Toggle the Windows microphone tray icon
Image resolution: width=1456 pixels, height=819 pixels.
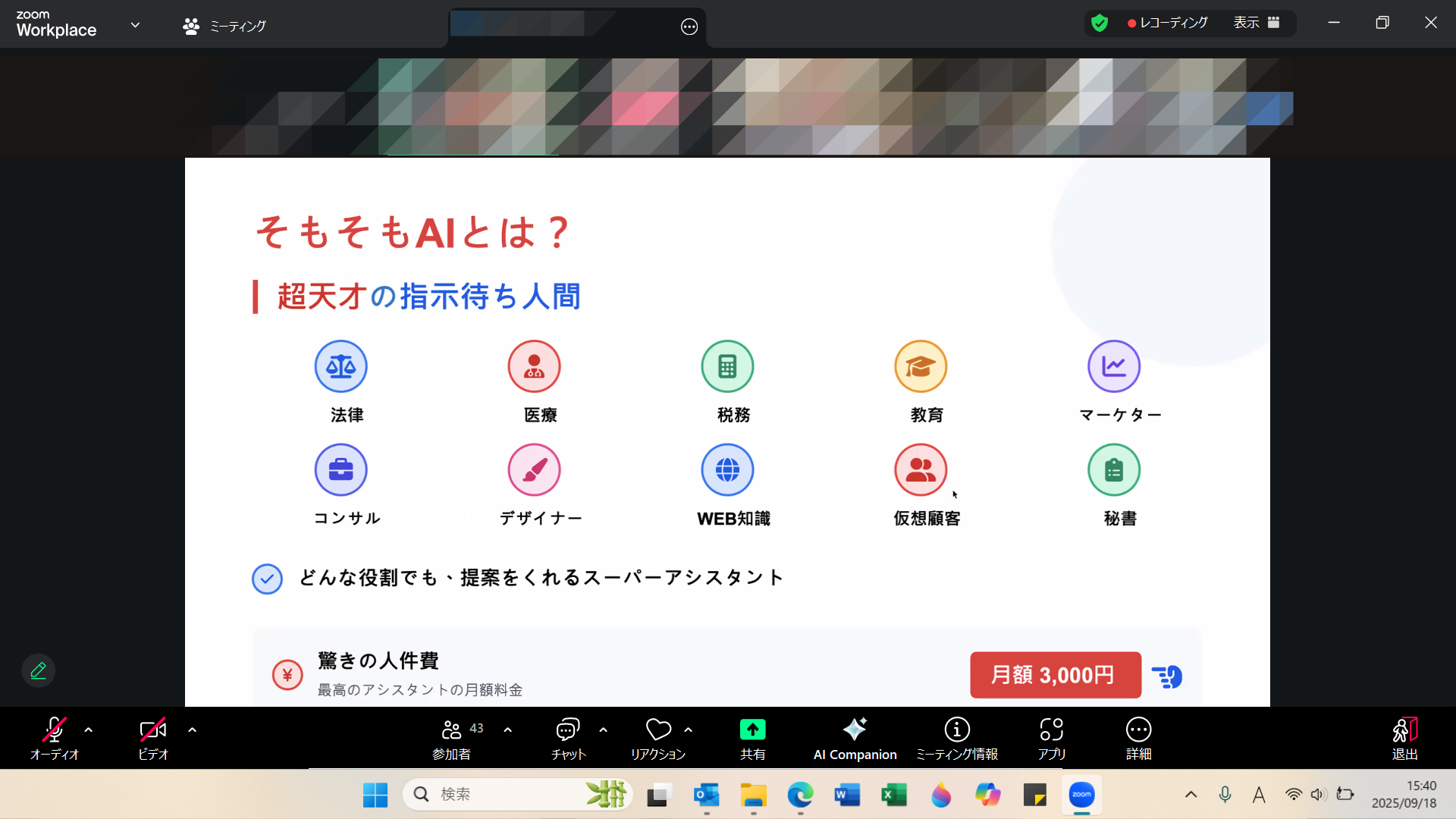point(1225,794)
